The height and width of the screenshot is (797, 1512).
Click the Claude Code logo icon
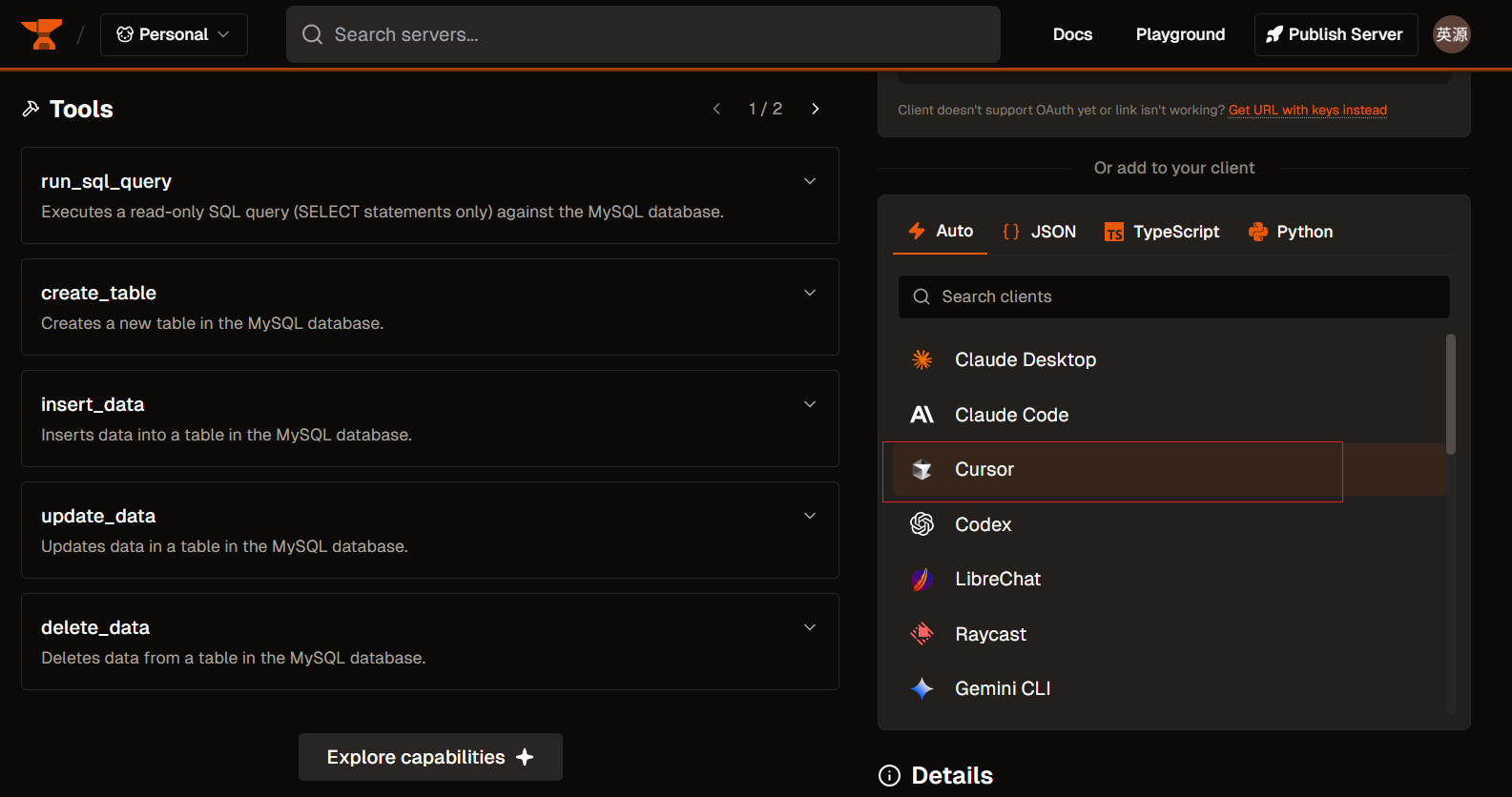coord(922,415)
